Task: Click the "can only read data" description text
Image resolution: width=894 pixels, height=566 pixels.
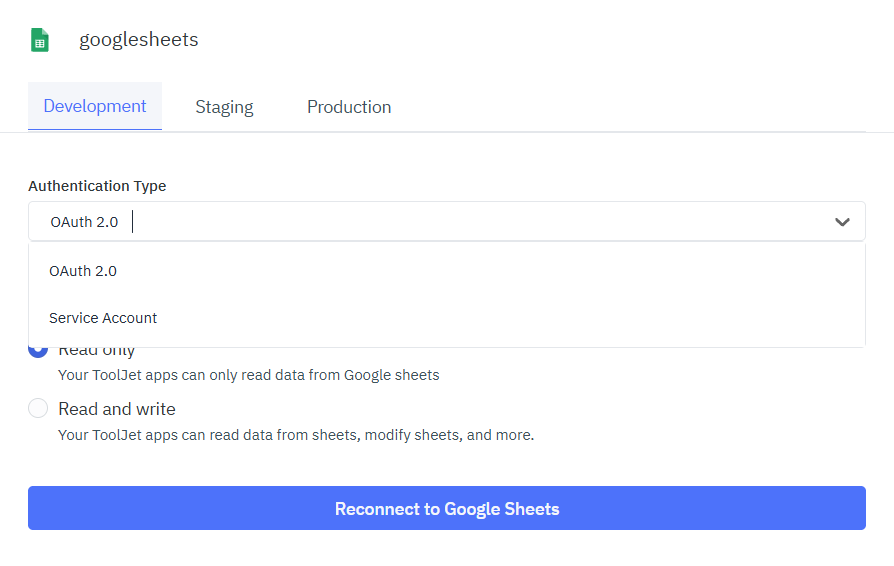Action: [x=249, y=376]
